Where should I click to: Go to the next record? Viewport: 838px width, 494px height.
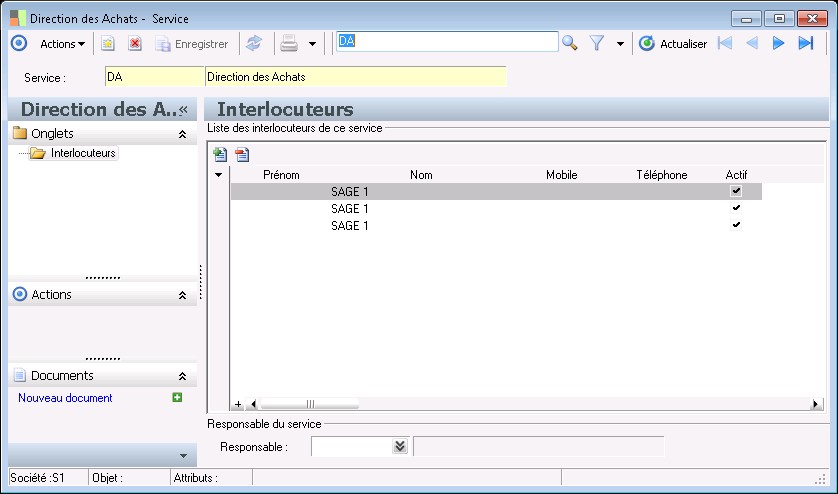point(779,43)
